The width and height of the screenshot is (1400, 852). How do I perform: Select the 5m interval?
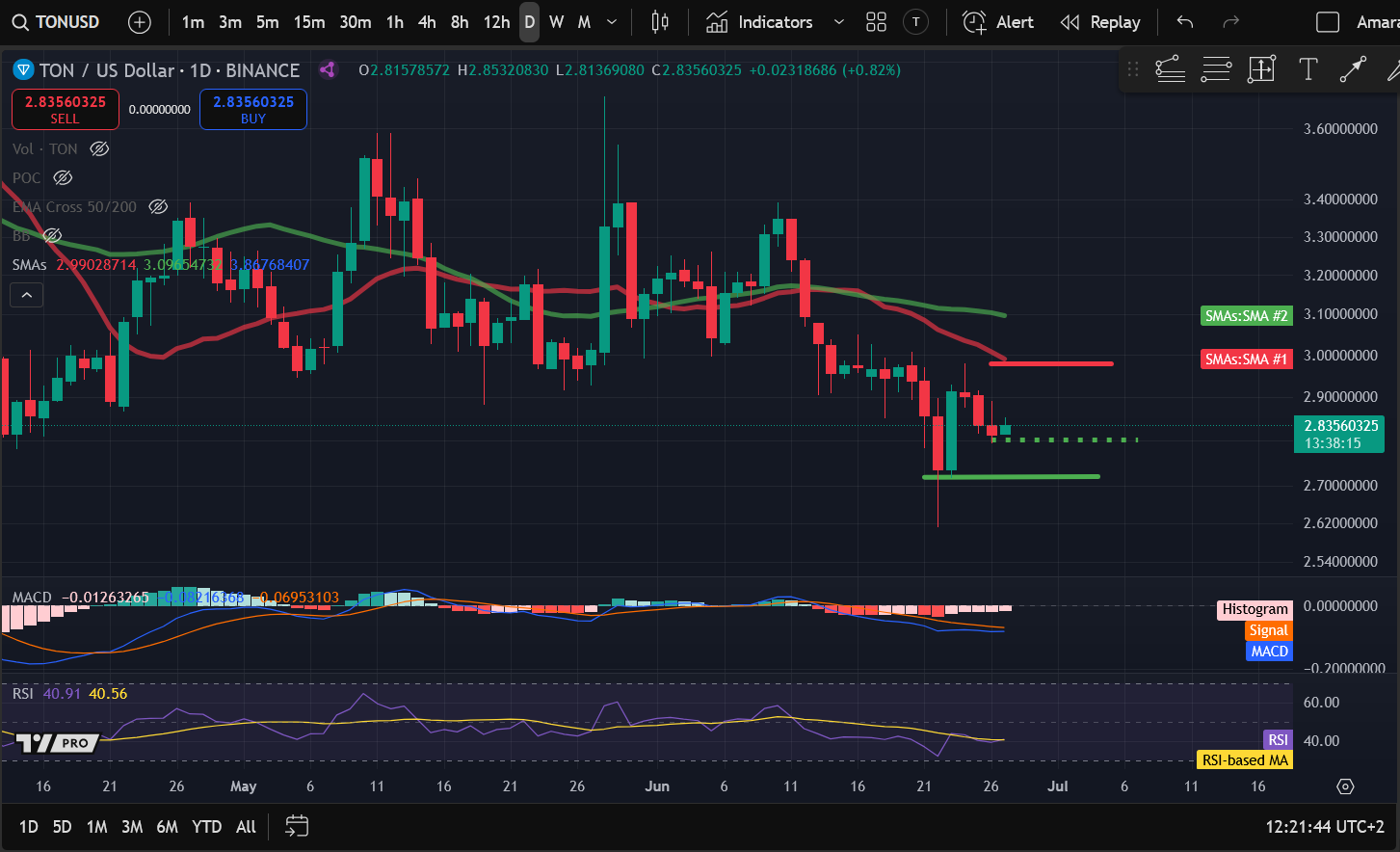click(268, 22)
